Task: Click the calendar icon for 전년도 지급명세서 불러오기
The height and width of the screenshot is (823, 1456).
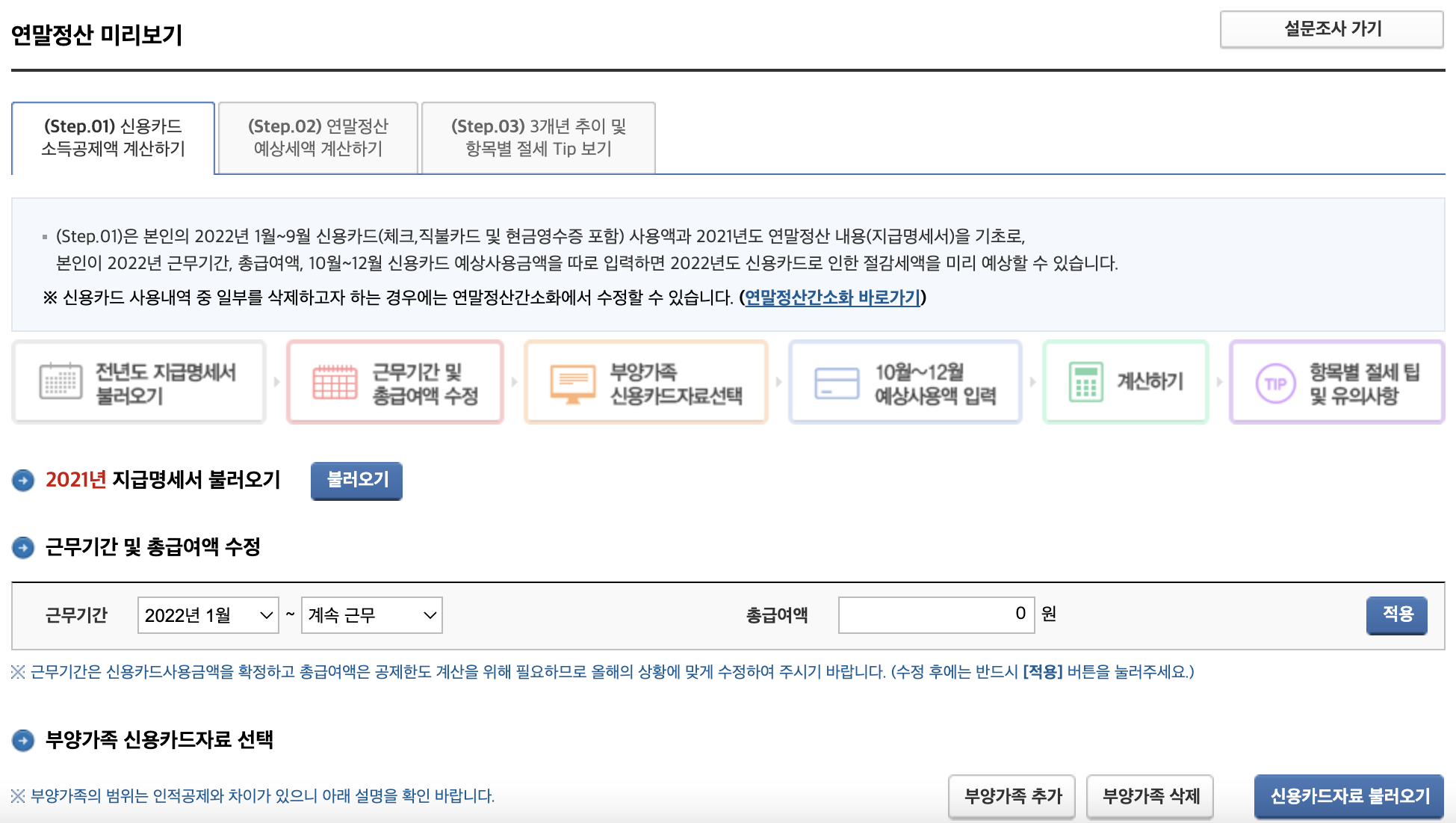Action: [x=61, y=382]
